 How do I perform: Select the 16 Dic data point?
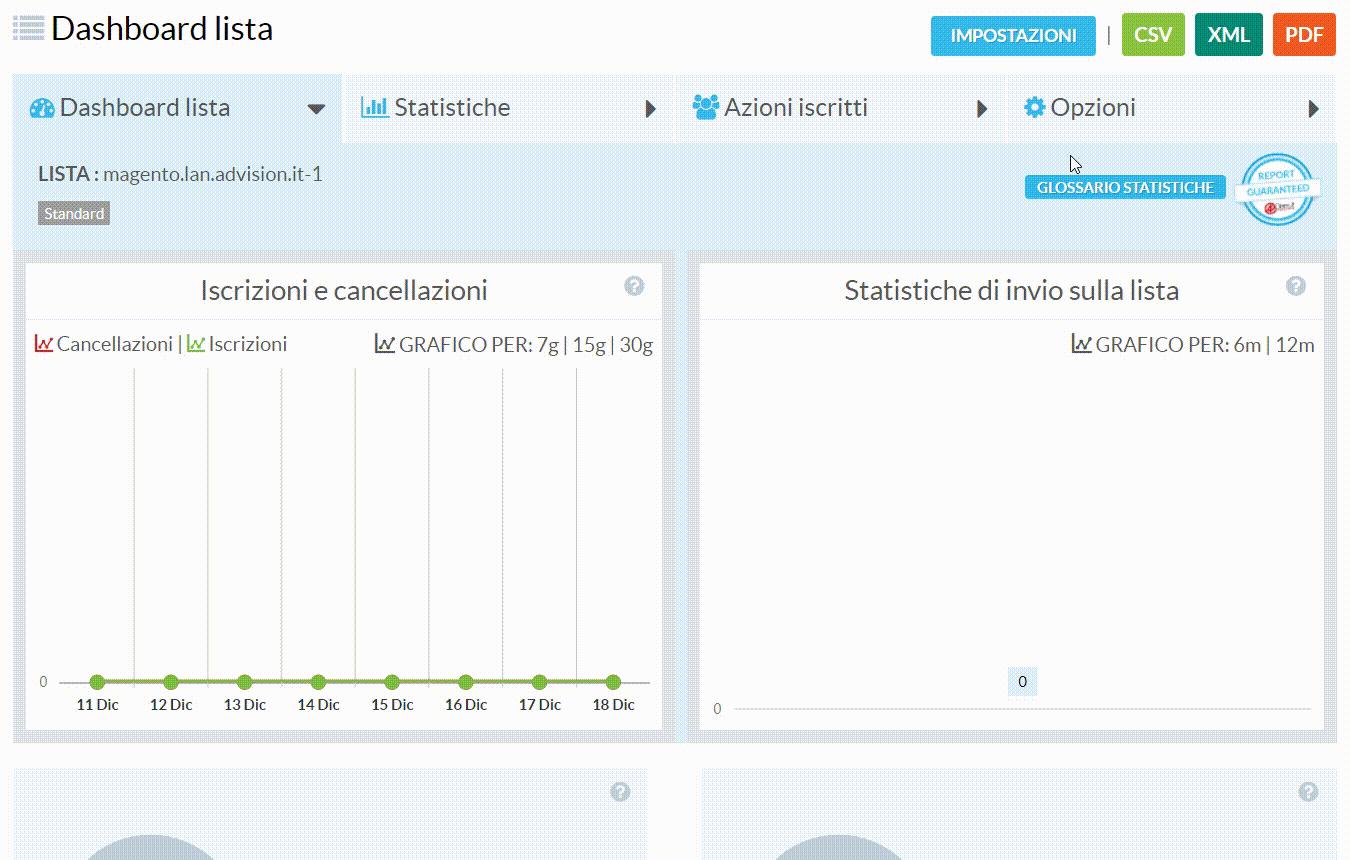pos(466,682)
